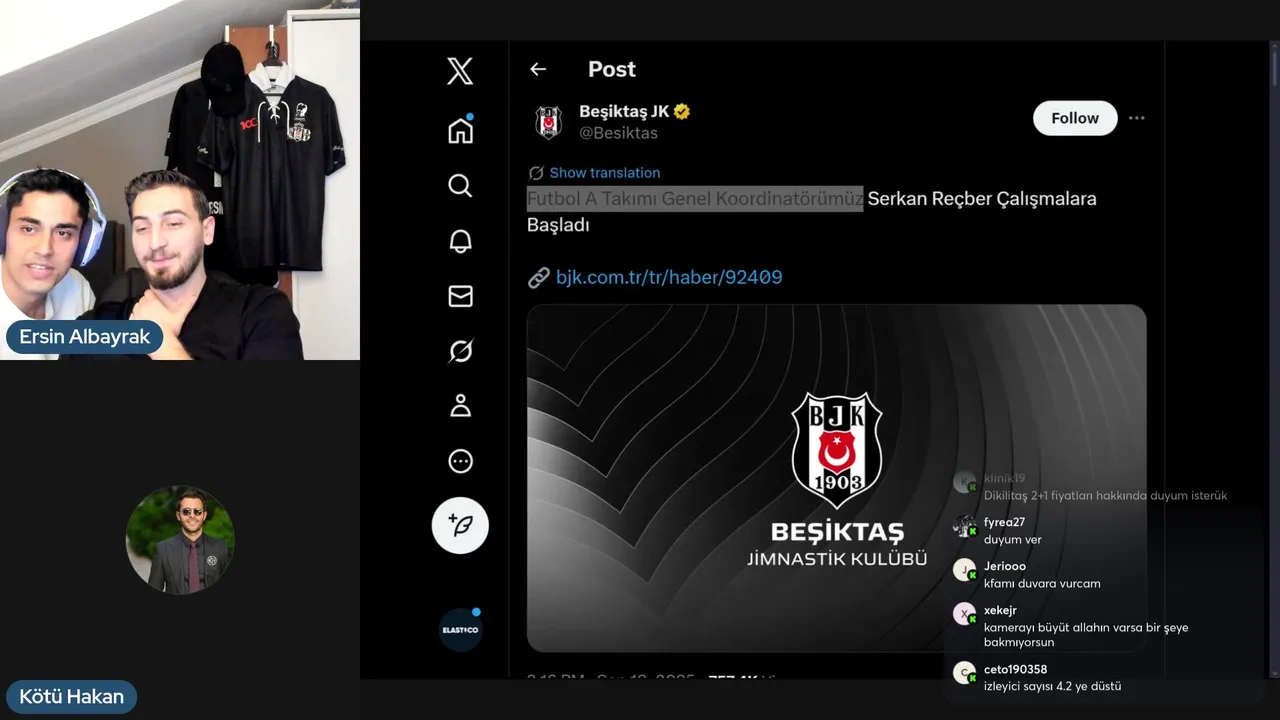
Task: Click the Post page heading
Action: coord(611,69)
